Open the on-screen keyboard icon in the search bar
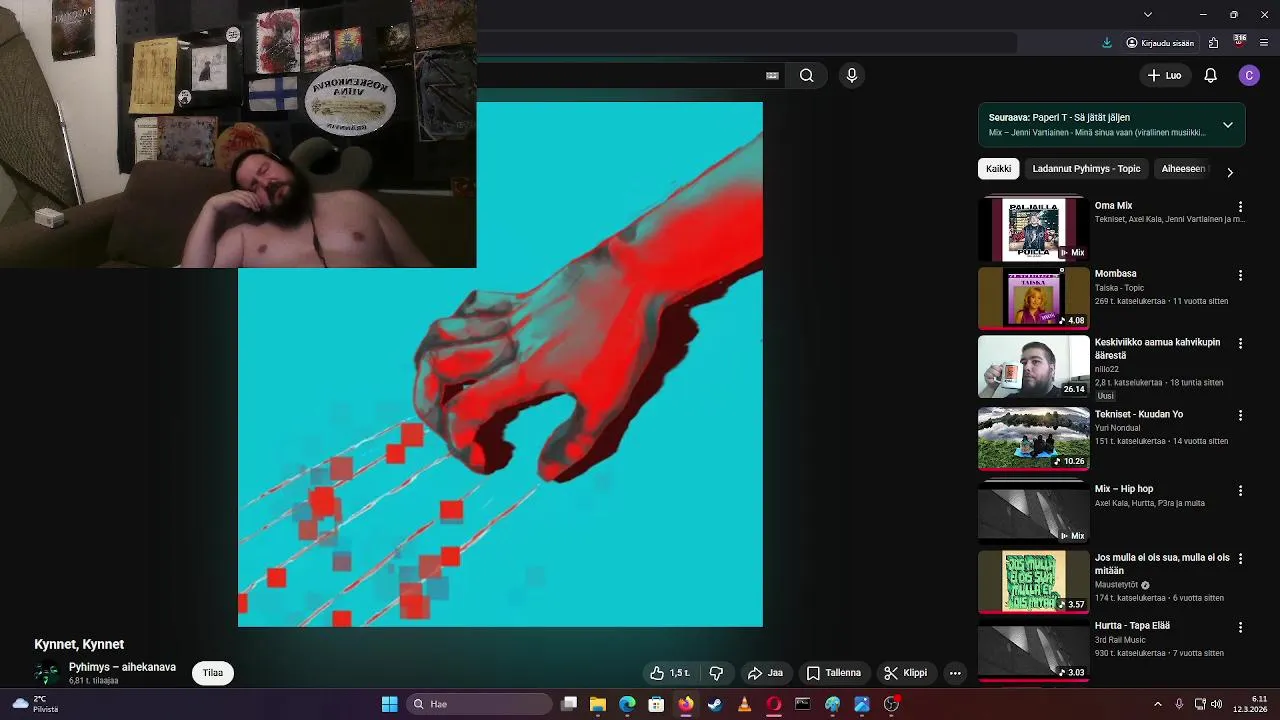Screen dimensions: 1280x720 [x=772, y=75]
